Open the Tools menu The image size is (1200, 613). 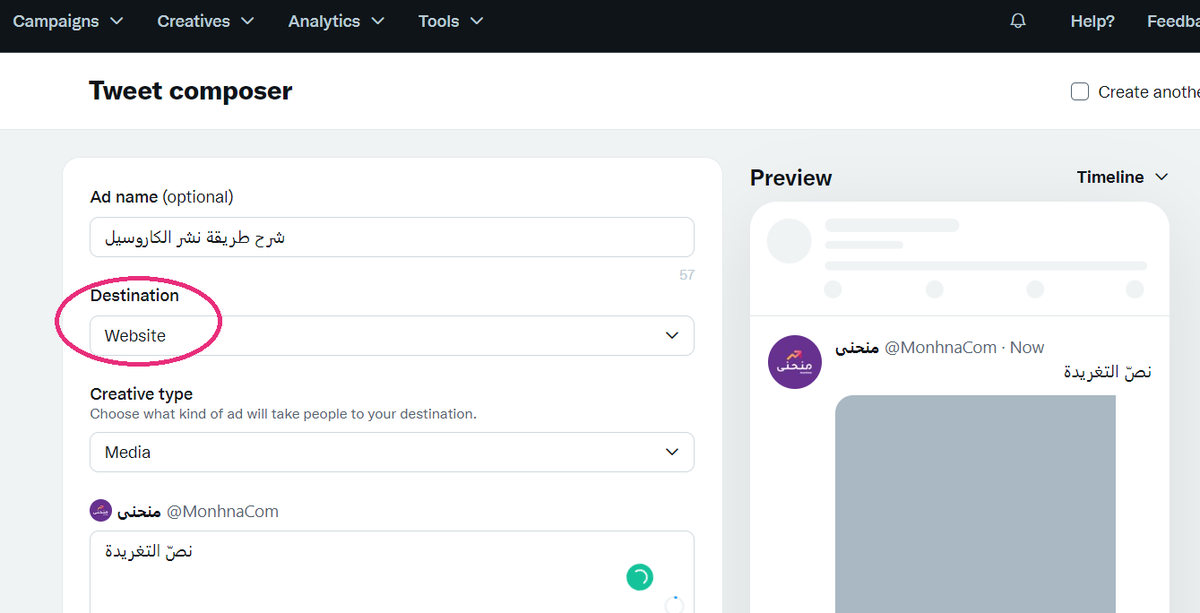(450, 21)
